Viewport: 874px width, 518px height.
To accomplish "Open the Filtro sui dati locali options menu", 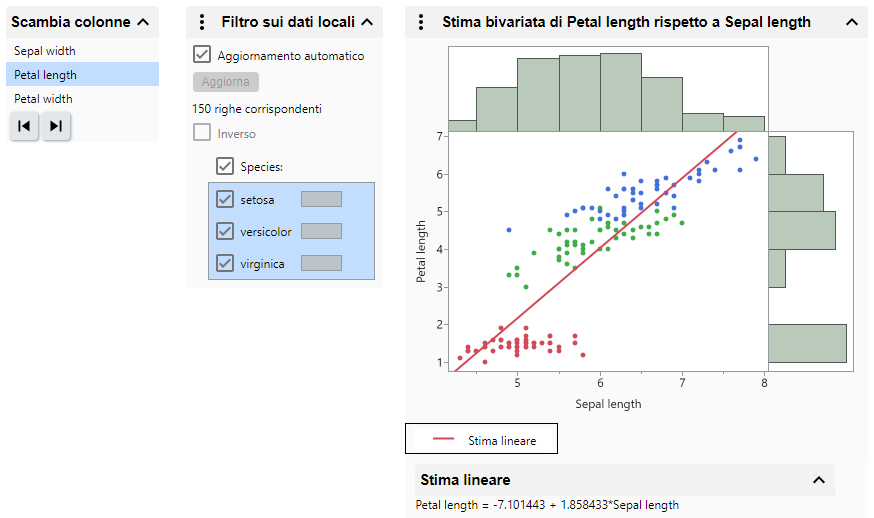I will [x=202, y=21].
